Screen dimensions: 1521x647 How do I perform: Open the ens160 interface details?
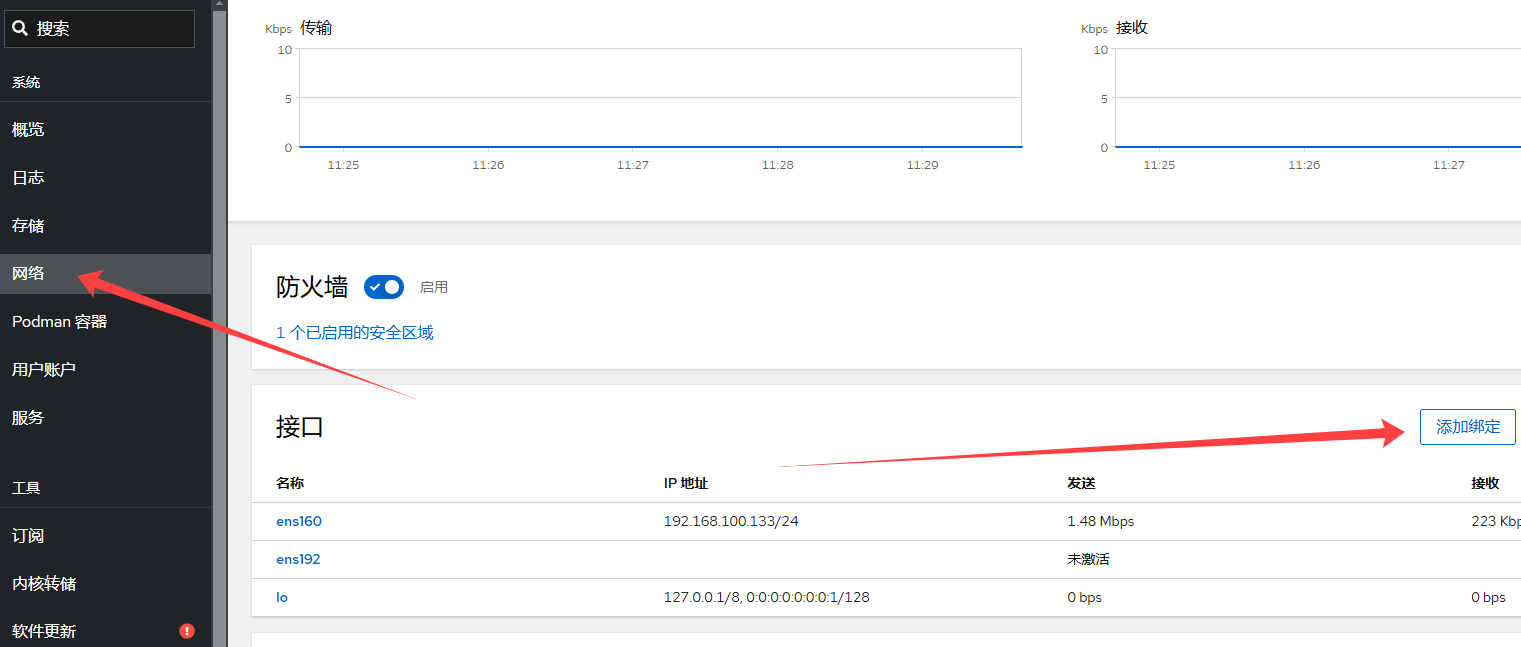[299, 521]
